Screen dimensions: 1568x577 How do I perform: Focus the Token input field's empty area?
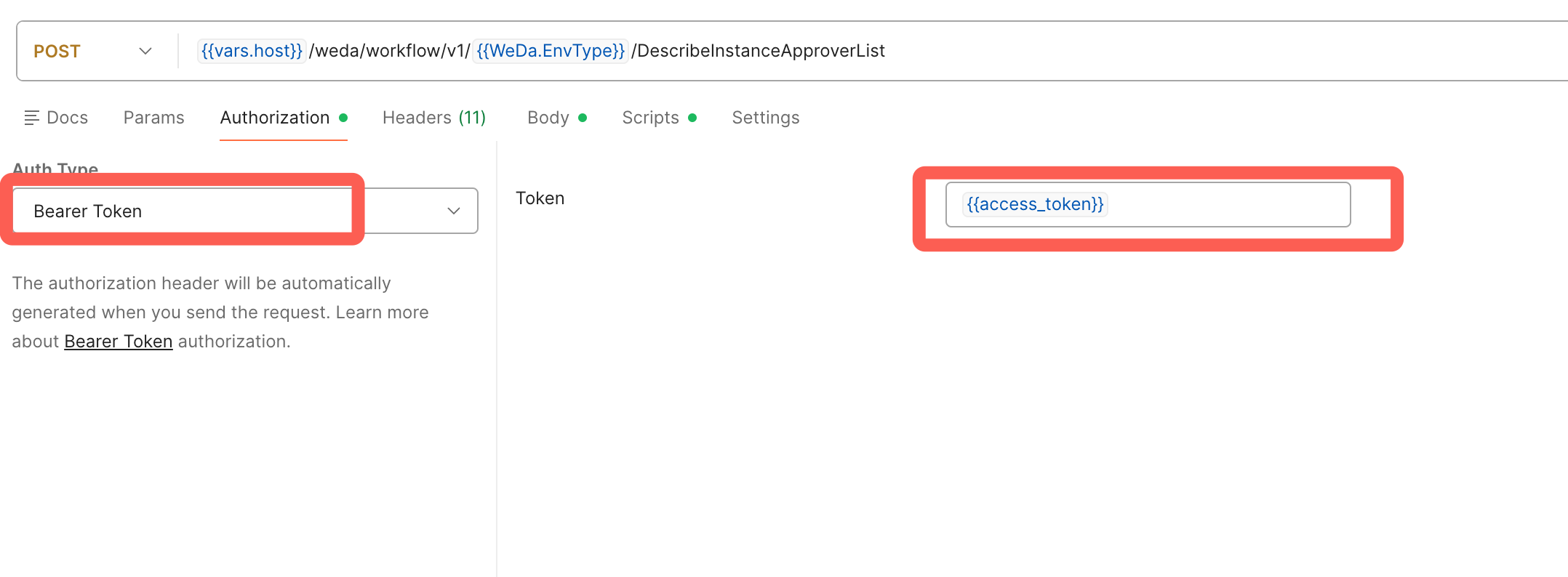tap(1229, 204)
